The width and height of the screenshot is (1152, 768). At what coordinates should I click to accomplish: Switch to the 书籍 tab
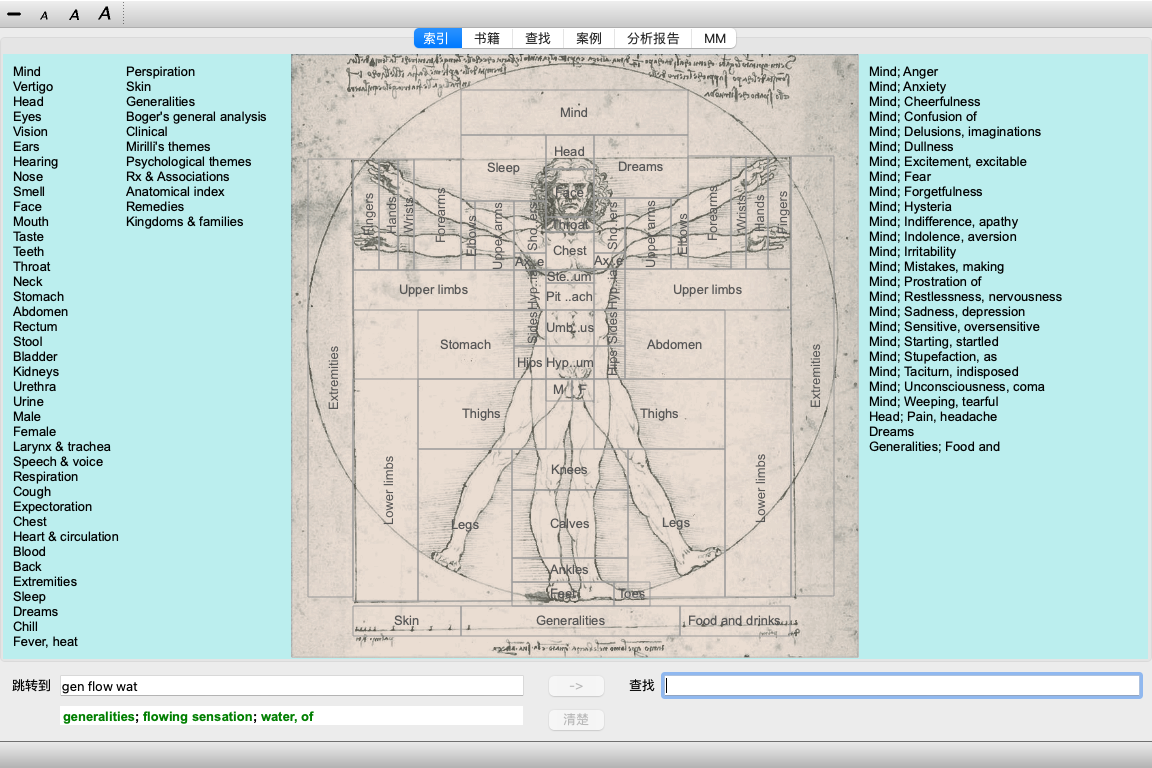click(487, 38)
